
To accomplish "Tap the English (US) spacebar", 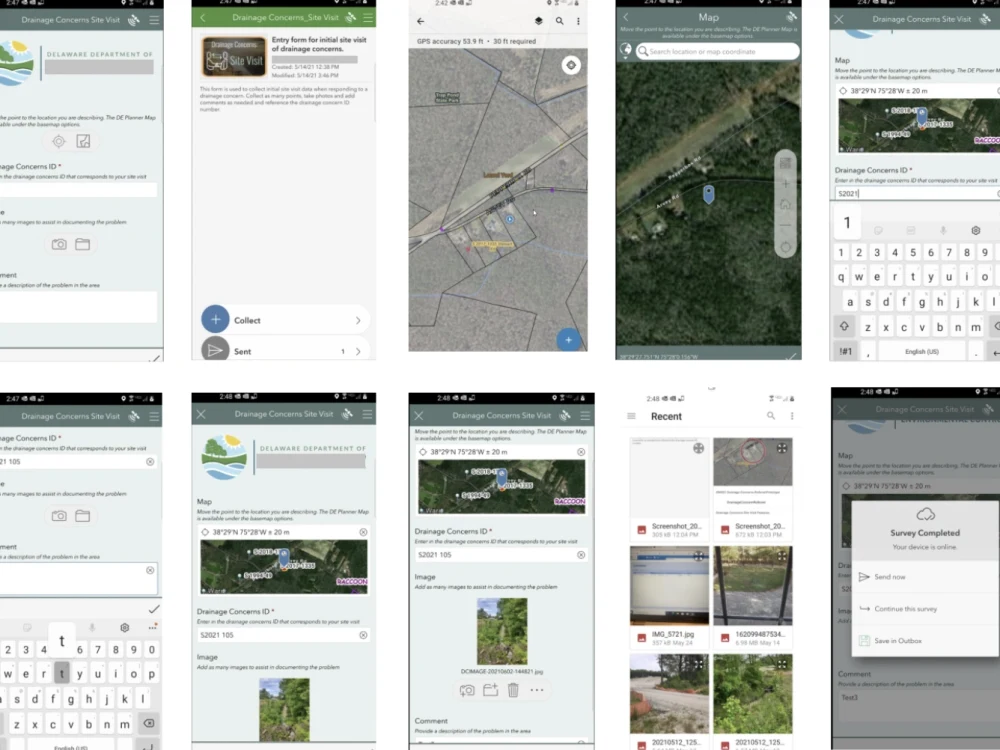I will click(922, 351).
